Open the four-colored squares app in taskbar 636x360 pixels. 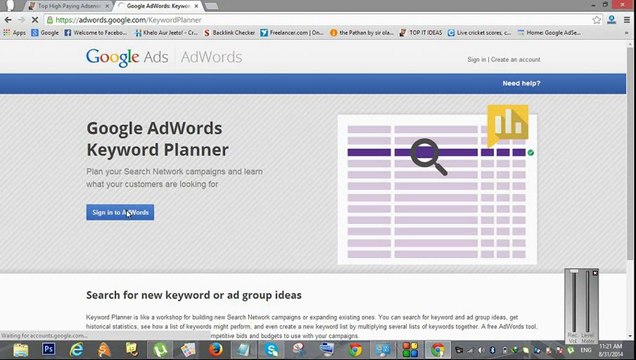click(x=410, y=350)
